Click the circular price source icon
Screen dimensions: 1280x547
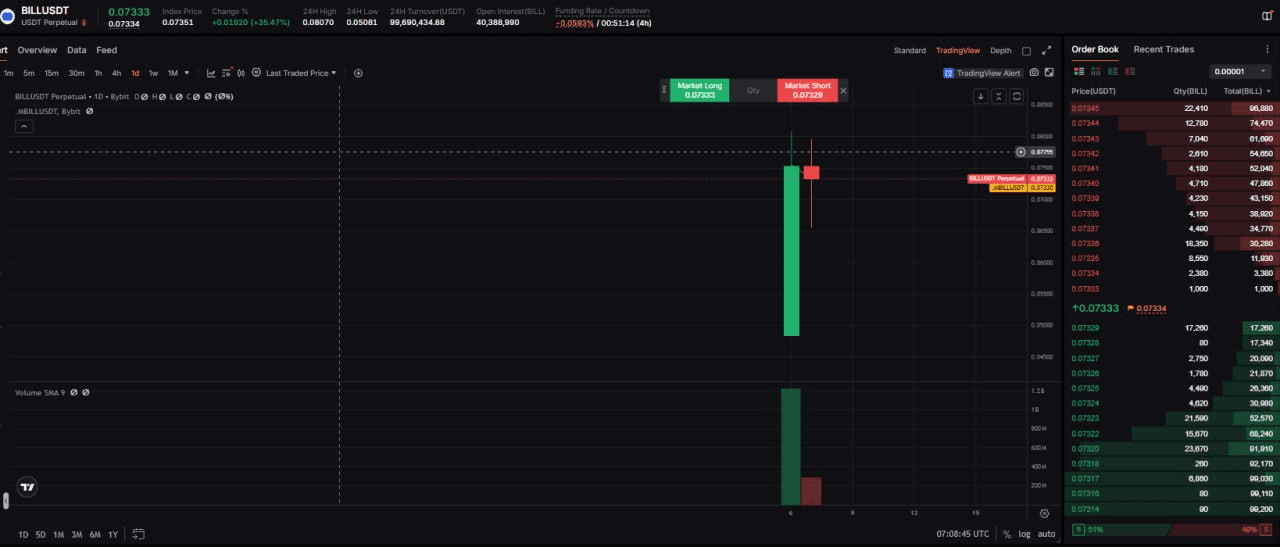point(256,73)
